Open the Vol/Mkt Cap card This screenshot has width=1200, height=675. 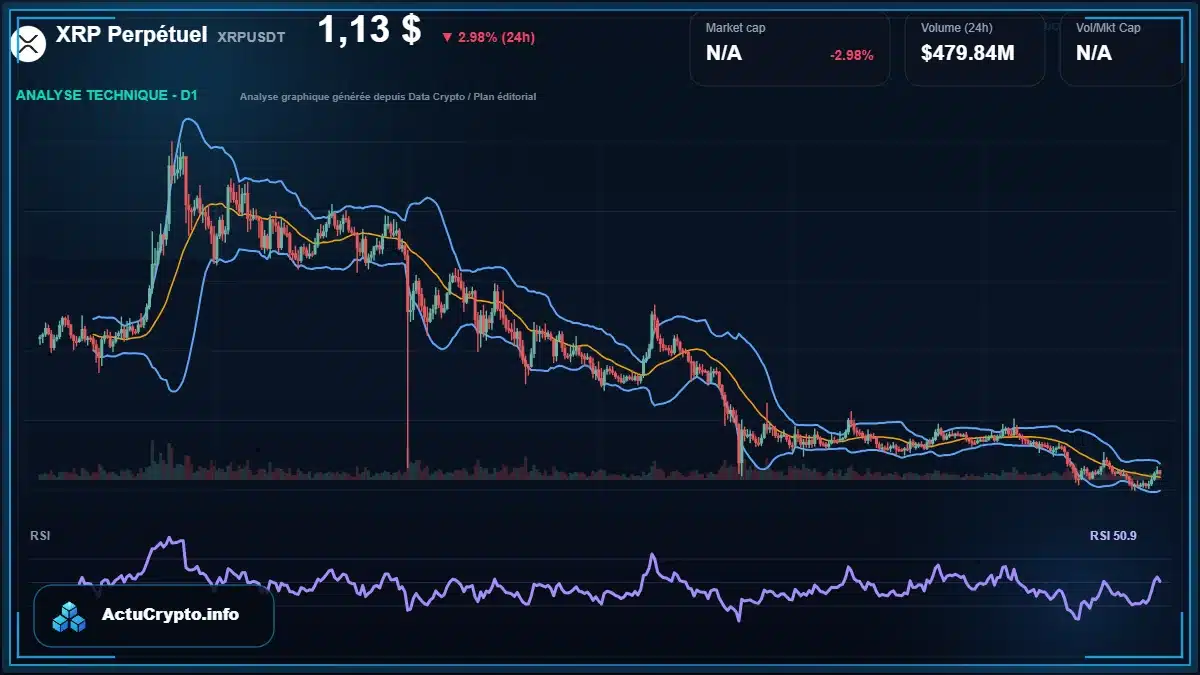point(1122,48)
